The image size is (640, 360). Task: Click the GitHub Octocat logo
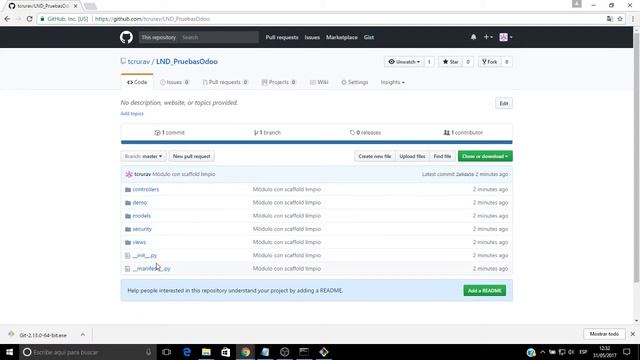[126, 37]
